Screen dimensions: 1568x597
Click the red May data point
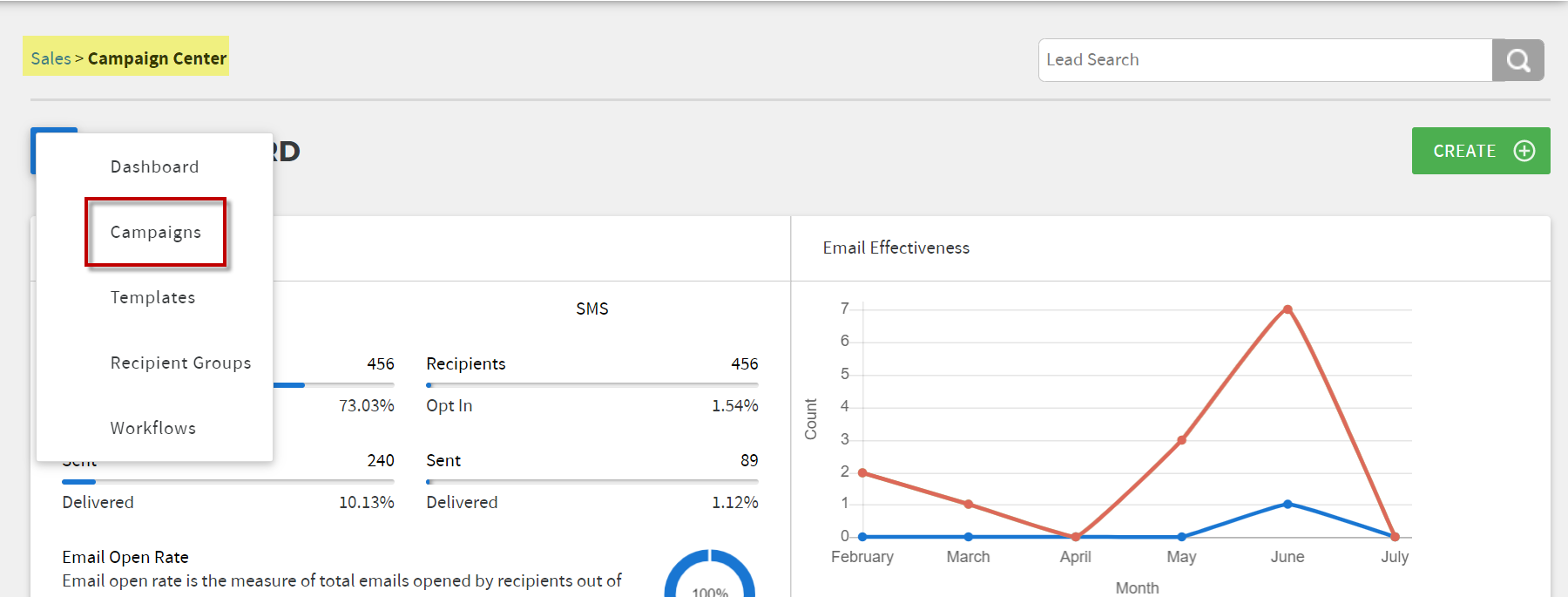point(1181,440)
